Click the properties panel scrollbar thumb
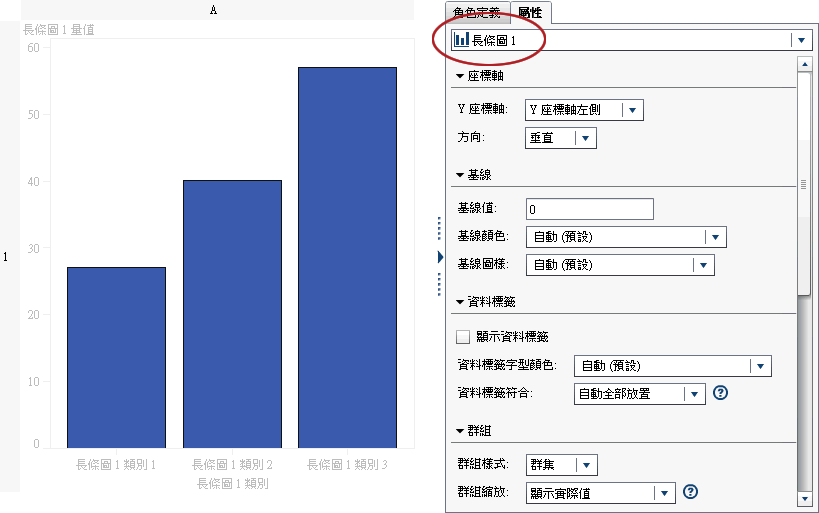Viewport: 819px width, 513px height. (803, 184)
